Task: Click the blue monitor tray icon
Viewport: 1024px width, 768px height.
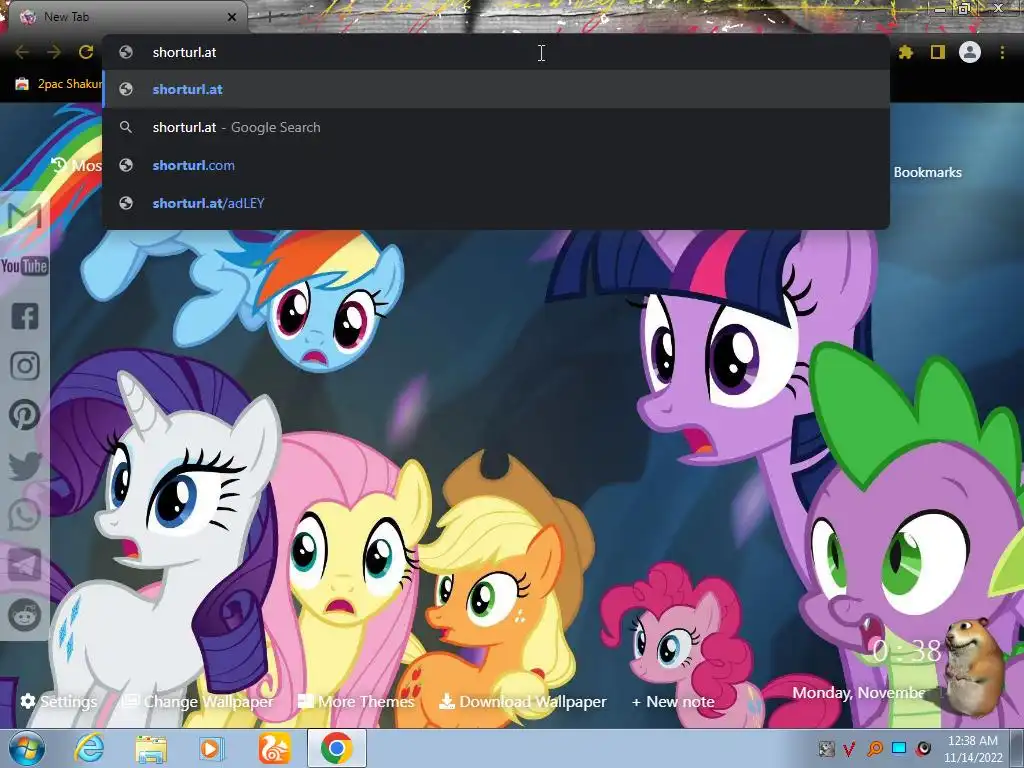Action: (x=899, y=748)
